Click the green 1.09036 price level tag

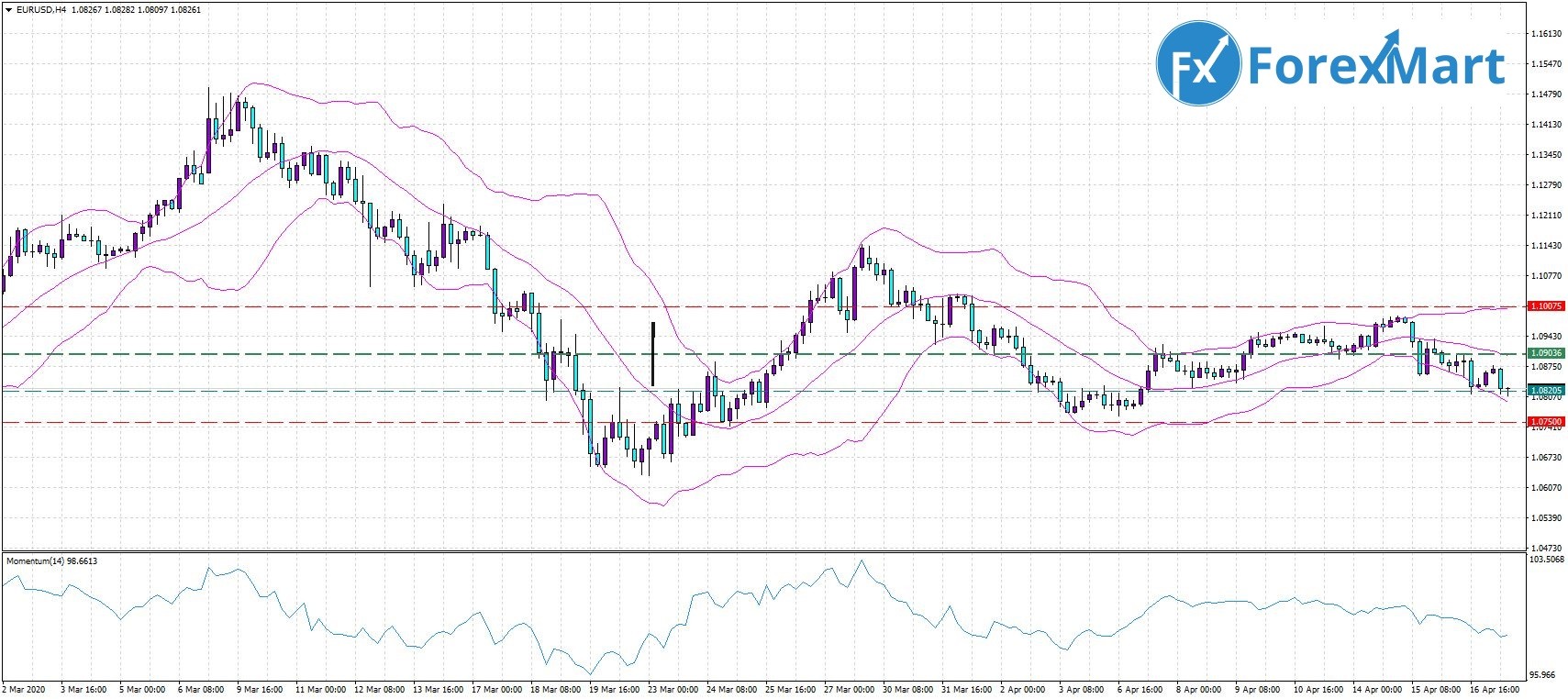pos(1546,353)
